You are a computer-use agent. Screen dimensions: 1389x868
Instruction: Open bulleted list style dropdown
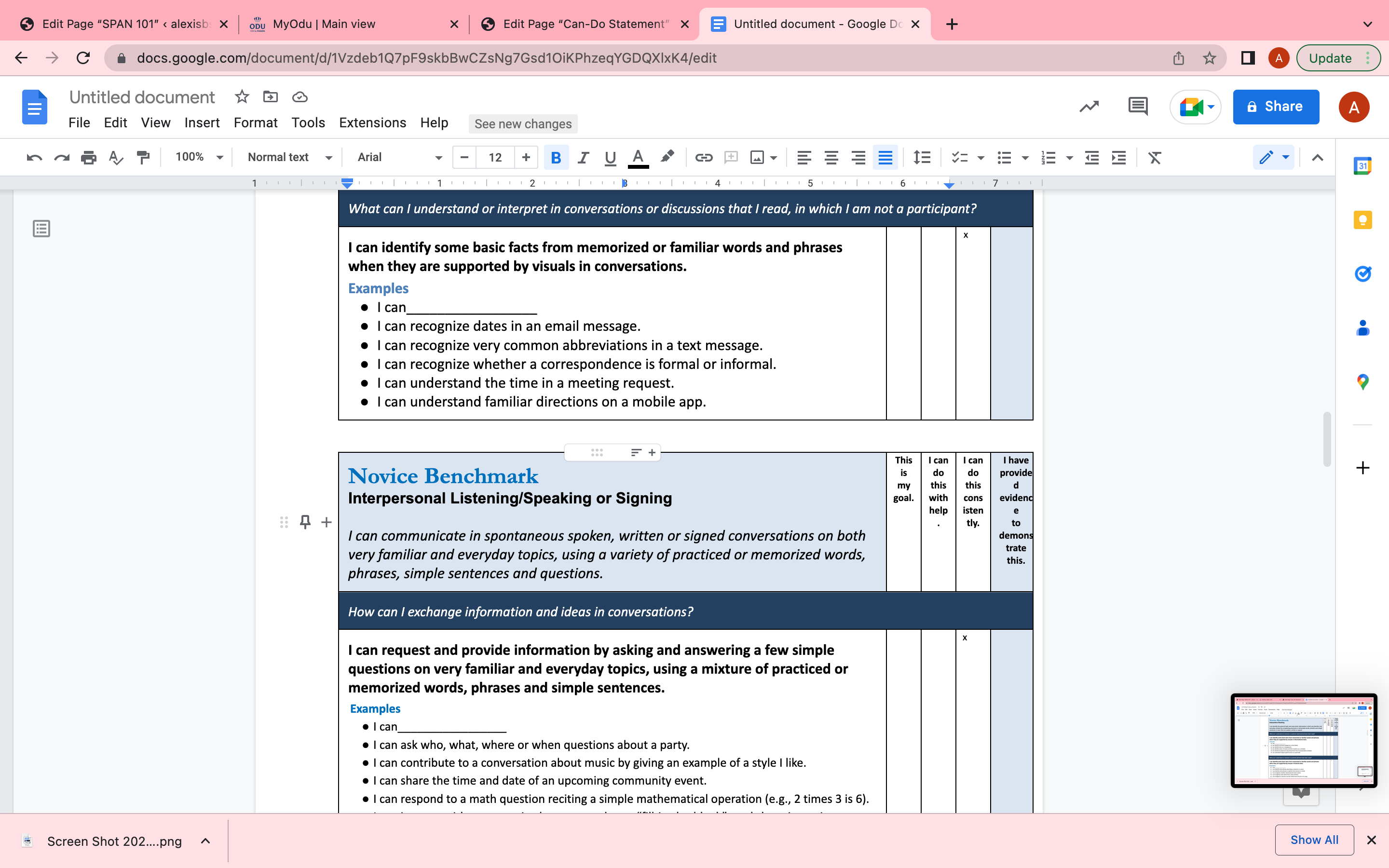tap(1025, 158)
